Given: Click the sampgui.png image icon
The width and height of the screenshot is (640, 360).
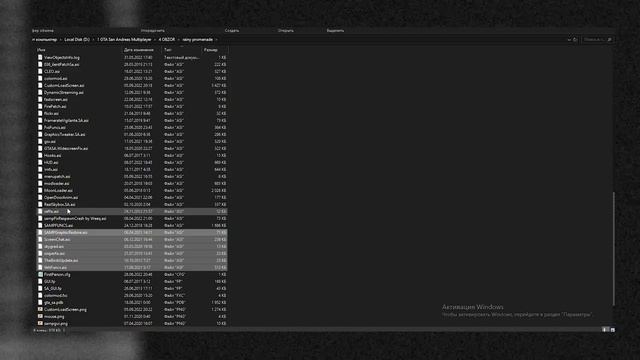Looking at the screenshot, I should (x=40, y=323).
